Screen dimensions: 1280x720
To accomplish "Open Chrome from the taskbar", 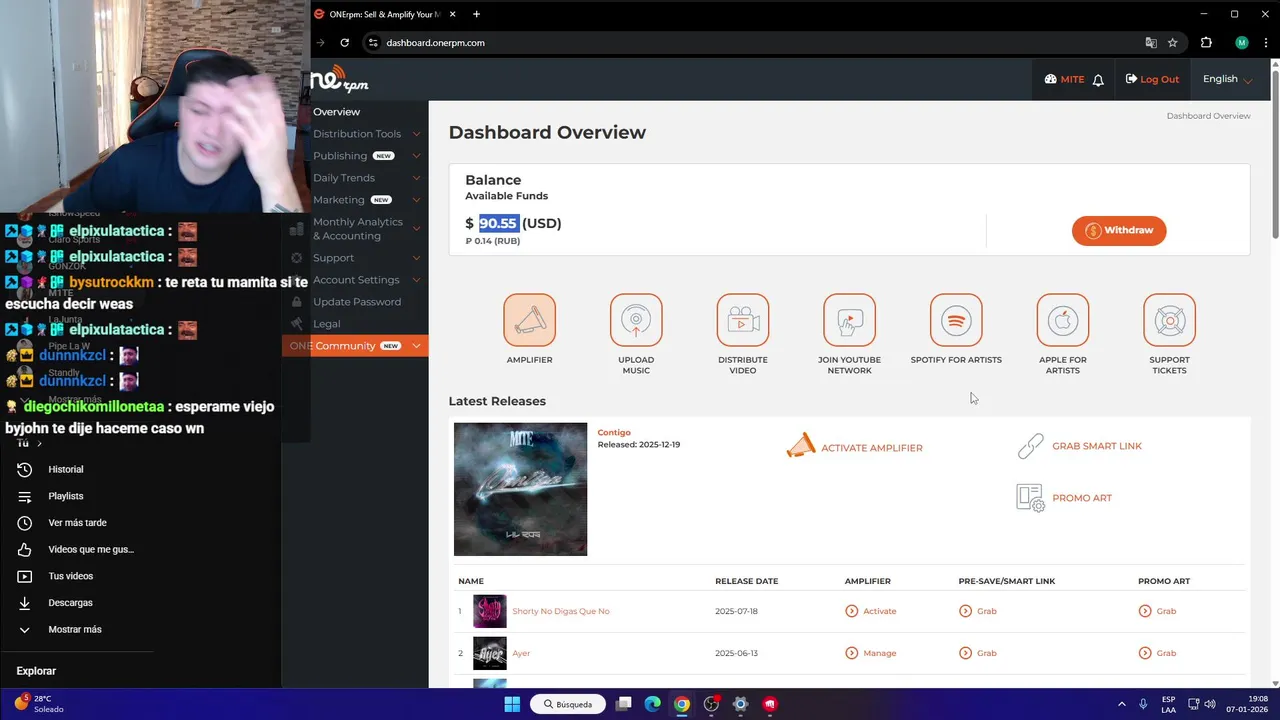I will (681, 704).
